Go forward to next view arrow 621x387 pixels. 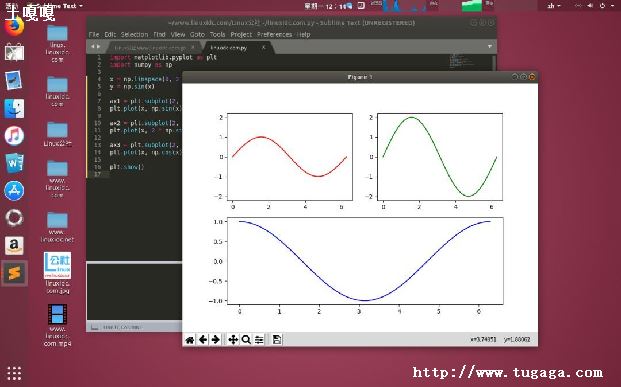tap(215, 339)
